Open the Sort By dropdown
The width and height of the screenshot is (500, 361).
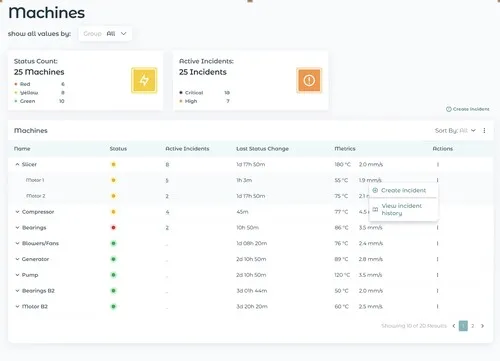point(455,131)
